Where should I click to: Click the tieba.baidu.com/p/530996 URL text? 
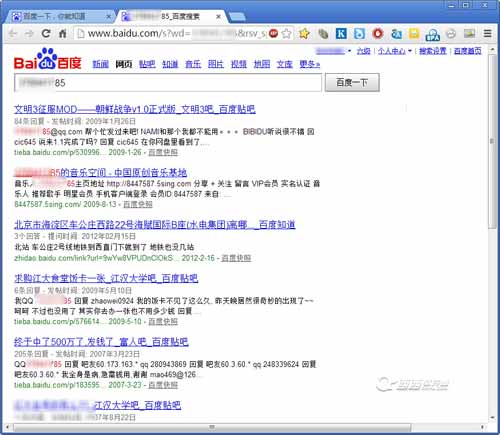(x=59, y=152)
